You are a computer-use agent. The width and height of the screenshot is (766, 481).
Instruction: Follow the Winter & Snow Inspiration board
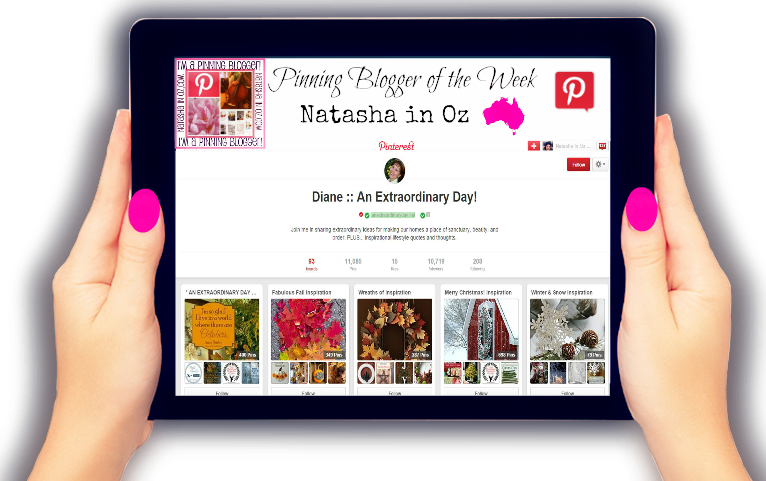tap(568, 392)
